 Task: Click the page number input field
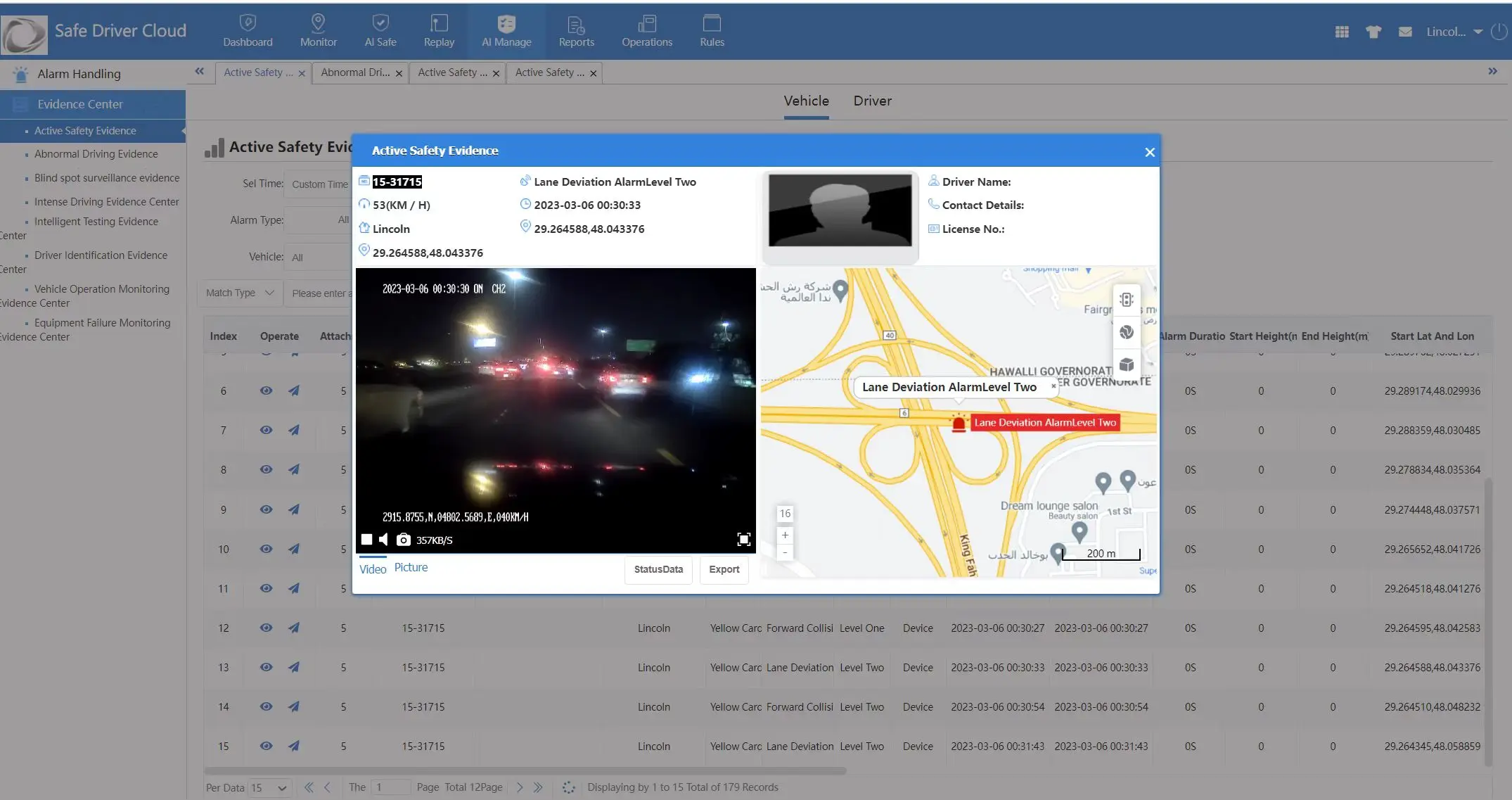coord(391,787)
